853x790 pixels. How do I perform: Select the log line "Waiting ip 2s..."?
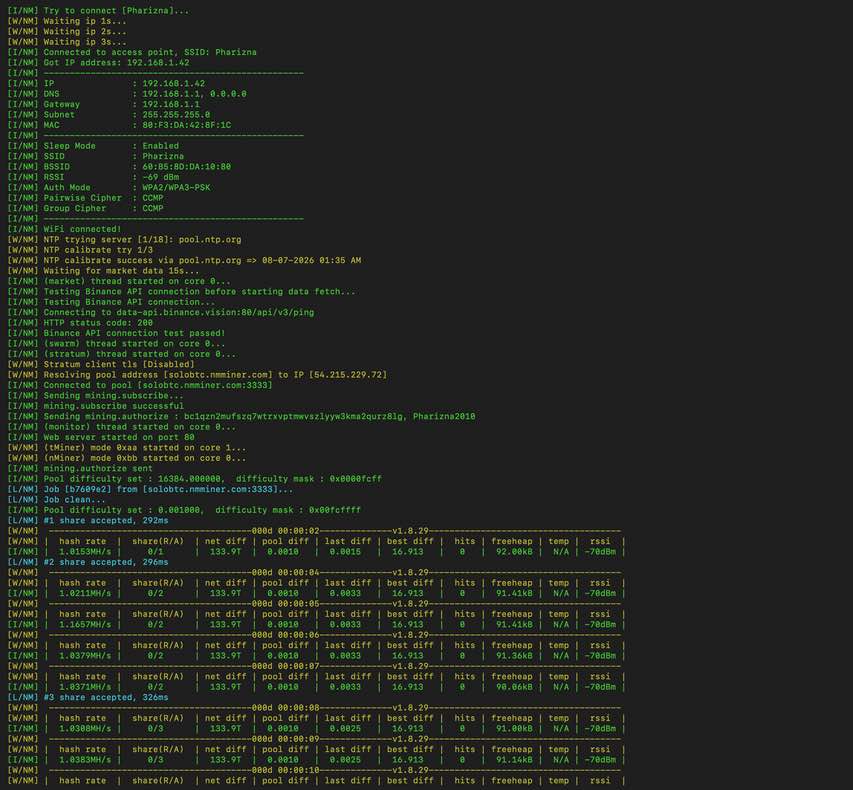coord(85,32)
